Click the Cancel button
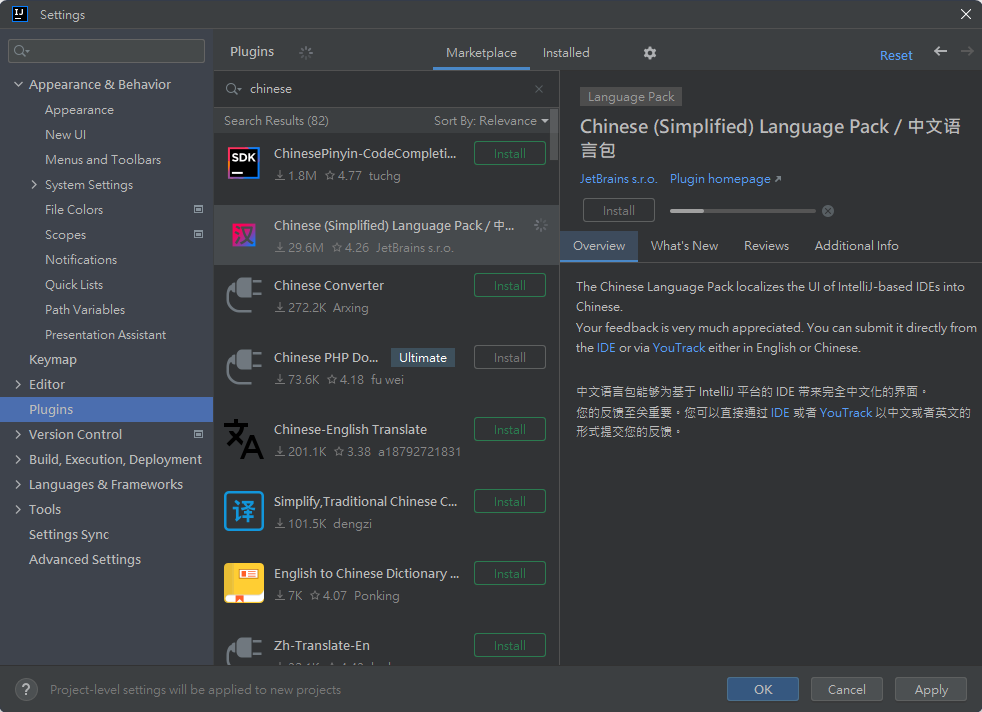 click(847, 689)
